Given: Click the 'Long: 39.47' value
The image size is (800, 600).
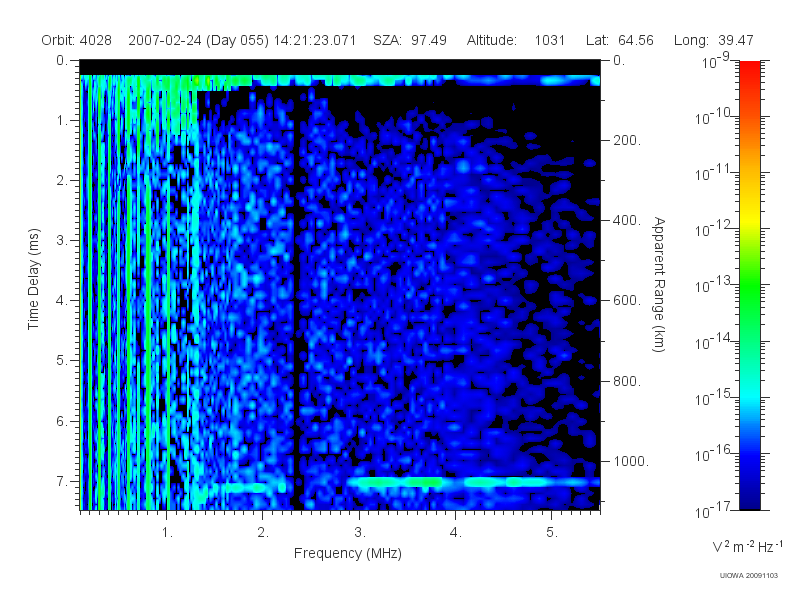Looking at the screenshot, I should [714, 41].
